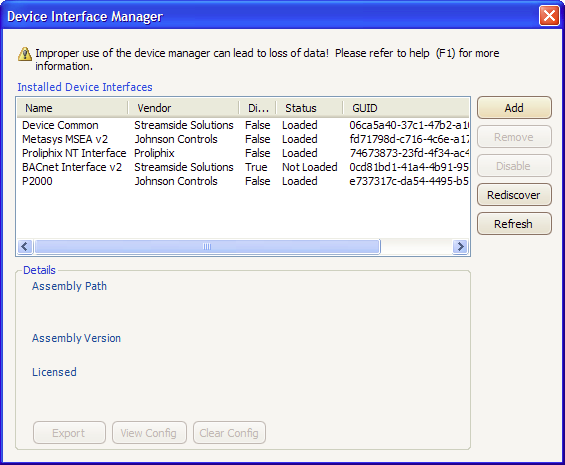The width and height of the screenshot is (565, 465).
Task: Select the Metasys MSEA v2 row
Action: click(x=243, y=139)
